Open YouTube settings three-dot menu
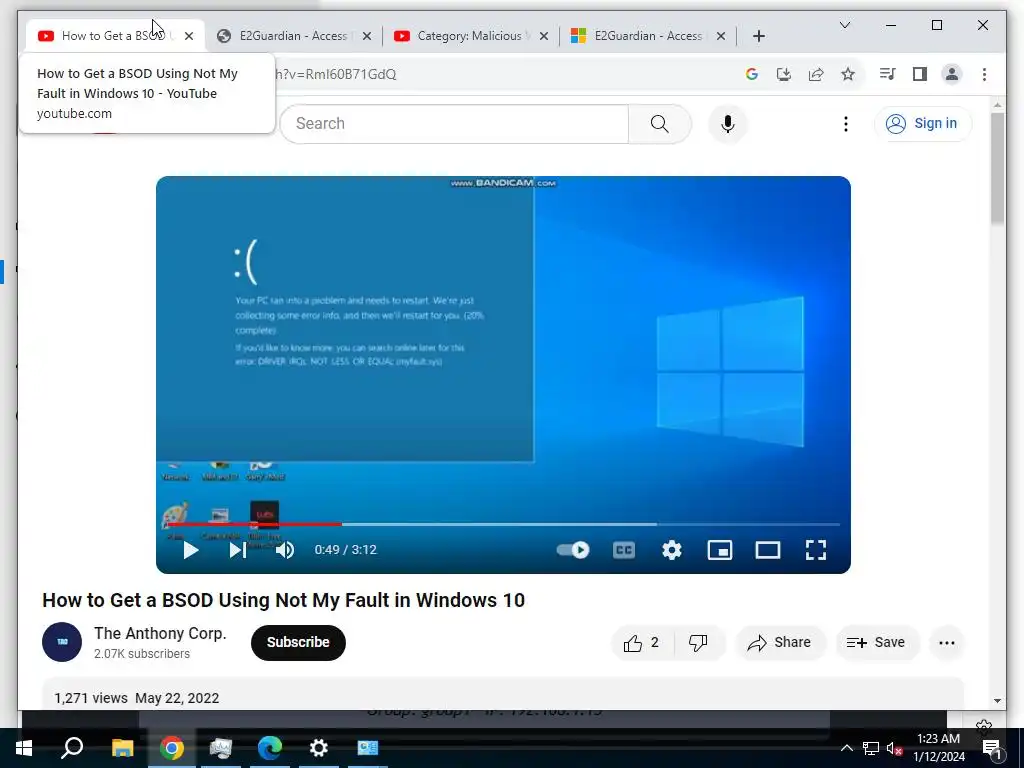 coord(846,123)
